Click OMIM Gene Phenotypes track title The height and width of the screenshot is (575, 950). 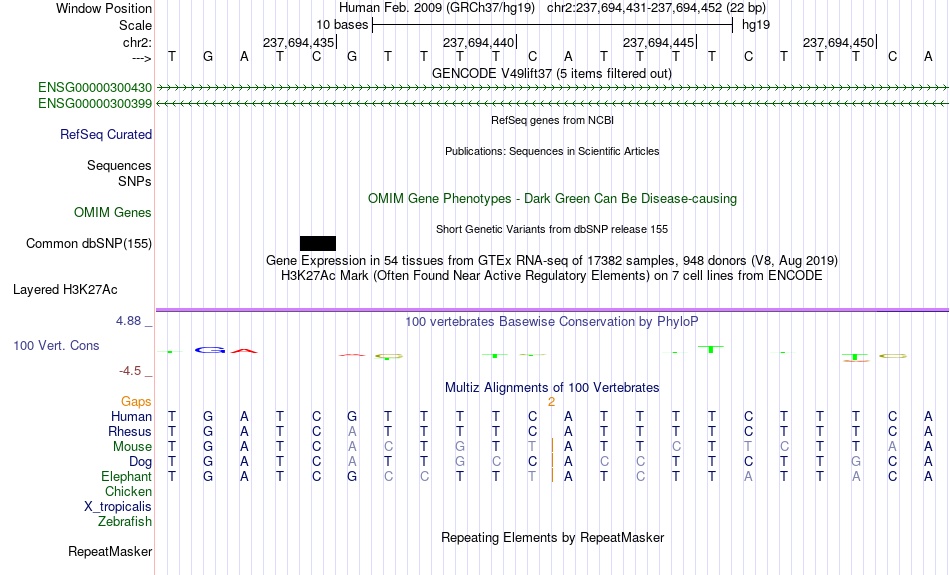click(x=552, y=198)
